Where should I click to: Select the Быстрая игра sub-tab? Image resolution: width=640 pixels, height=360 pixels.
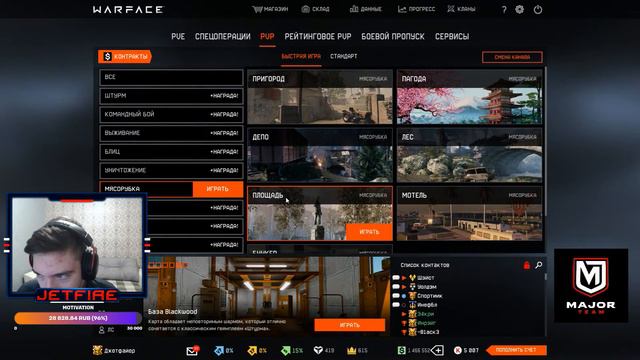(x=301, y=56)
